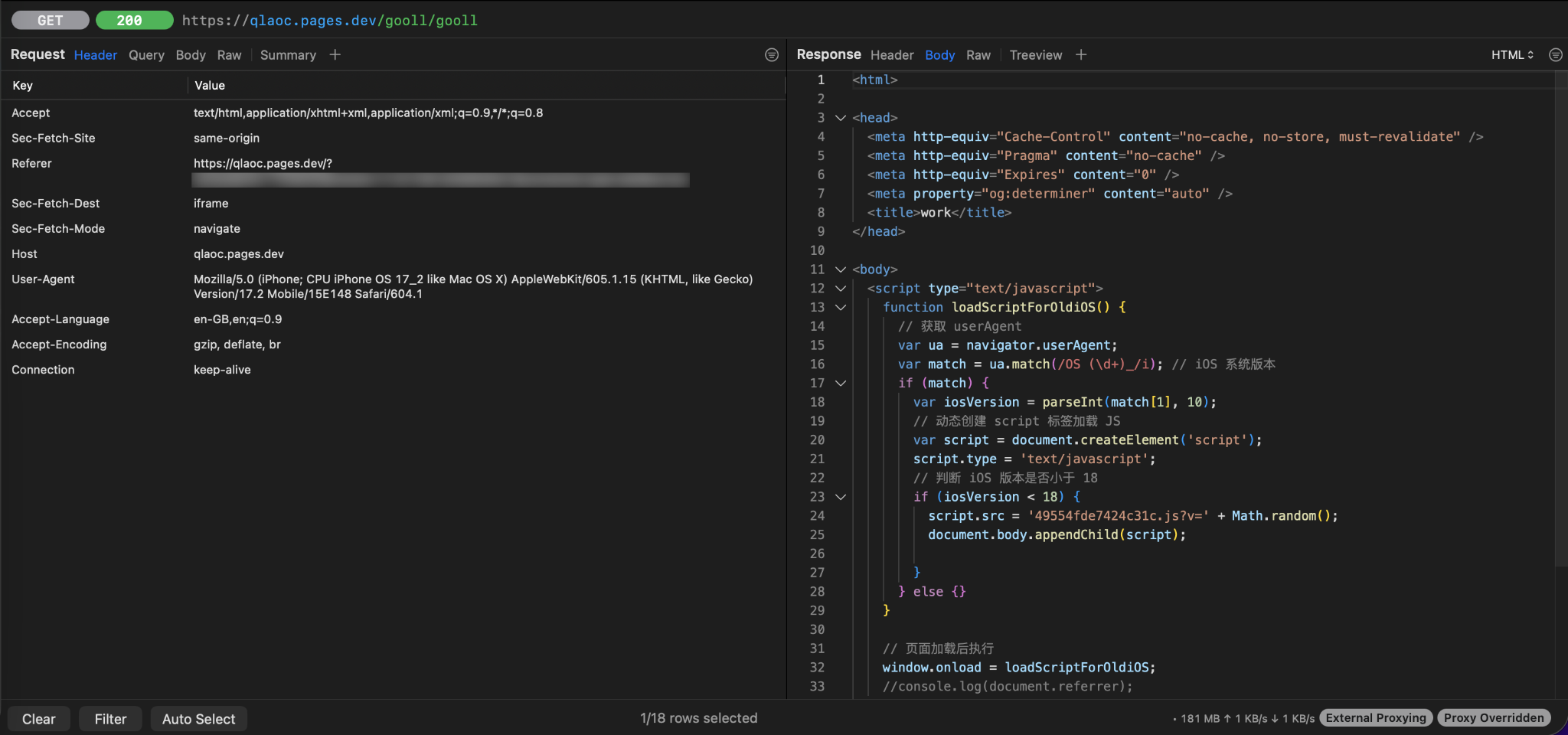Select the User-Agent header key
Viewport: 1568px width, 735px height.
43,279
